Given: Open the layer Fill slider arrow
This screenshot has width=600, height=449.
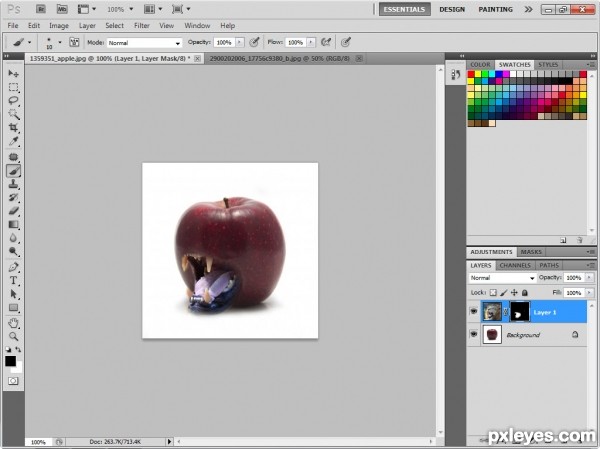Looking at the screenshot, I should pos(590,293).
